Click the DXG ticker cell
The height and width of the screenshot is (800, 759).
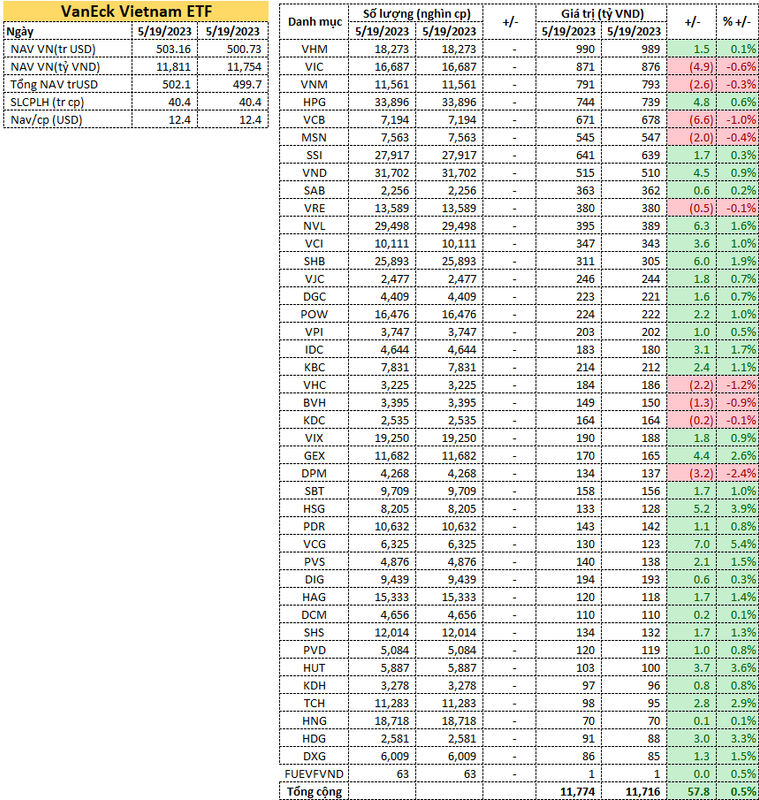[314, 757]
